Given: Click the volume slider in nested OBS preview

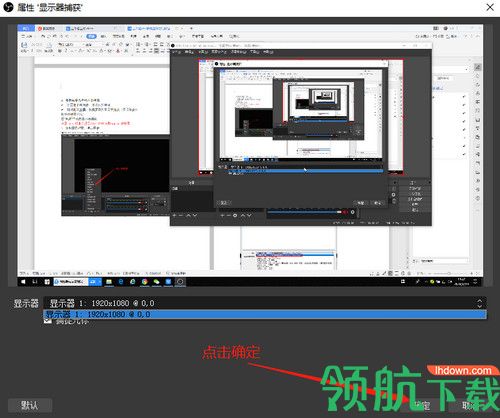Looking at the screenshot, I should [x=306, y=212].
